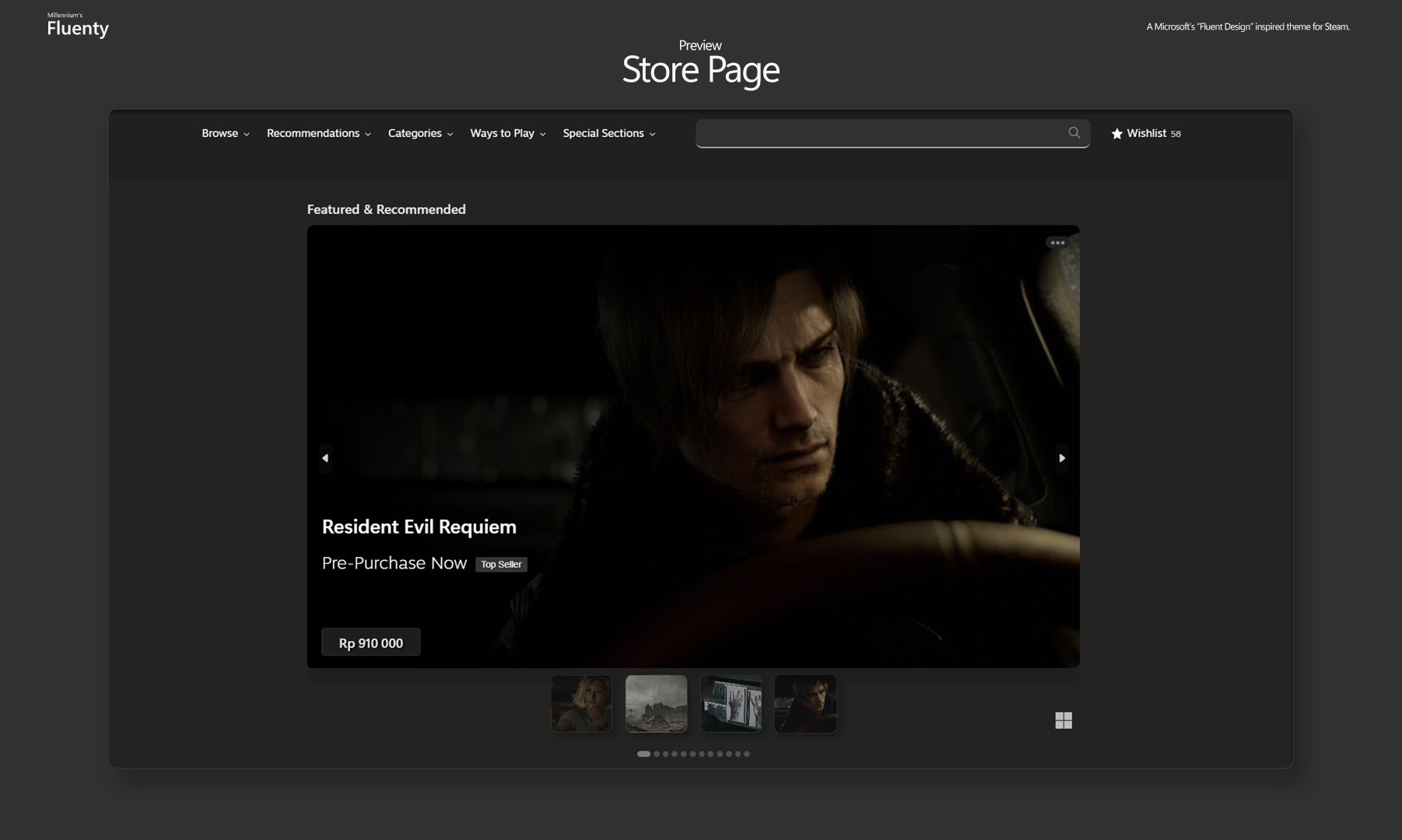Click the Windows logo icon below the carousel
This screenshot has height=840, width=1402.
tap(1064, 721)
